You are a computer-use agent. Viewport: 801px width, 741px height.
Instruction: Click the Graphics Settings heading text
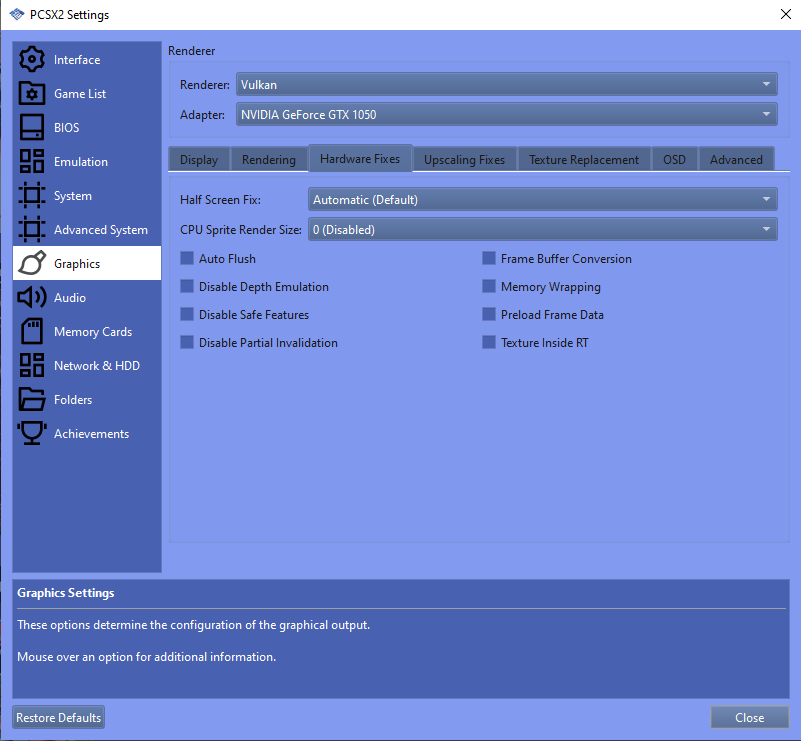66,593
